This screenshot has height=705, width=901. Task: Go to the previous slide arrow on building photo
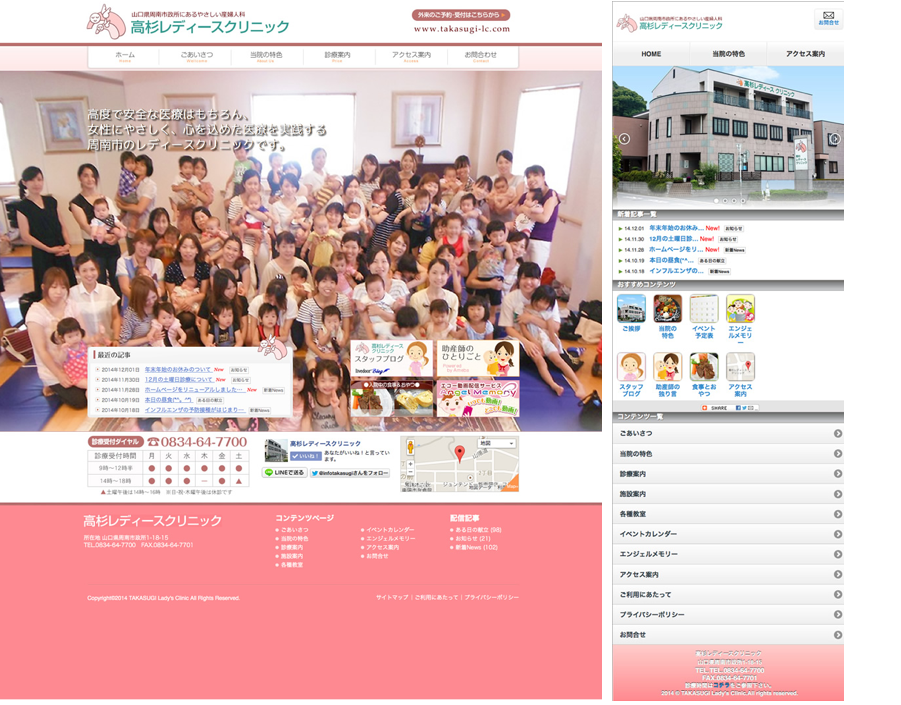[624, 138]
